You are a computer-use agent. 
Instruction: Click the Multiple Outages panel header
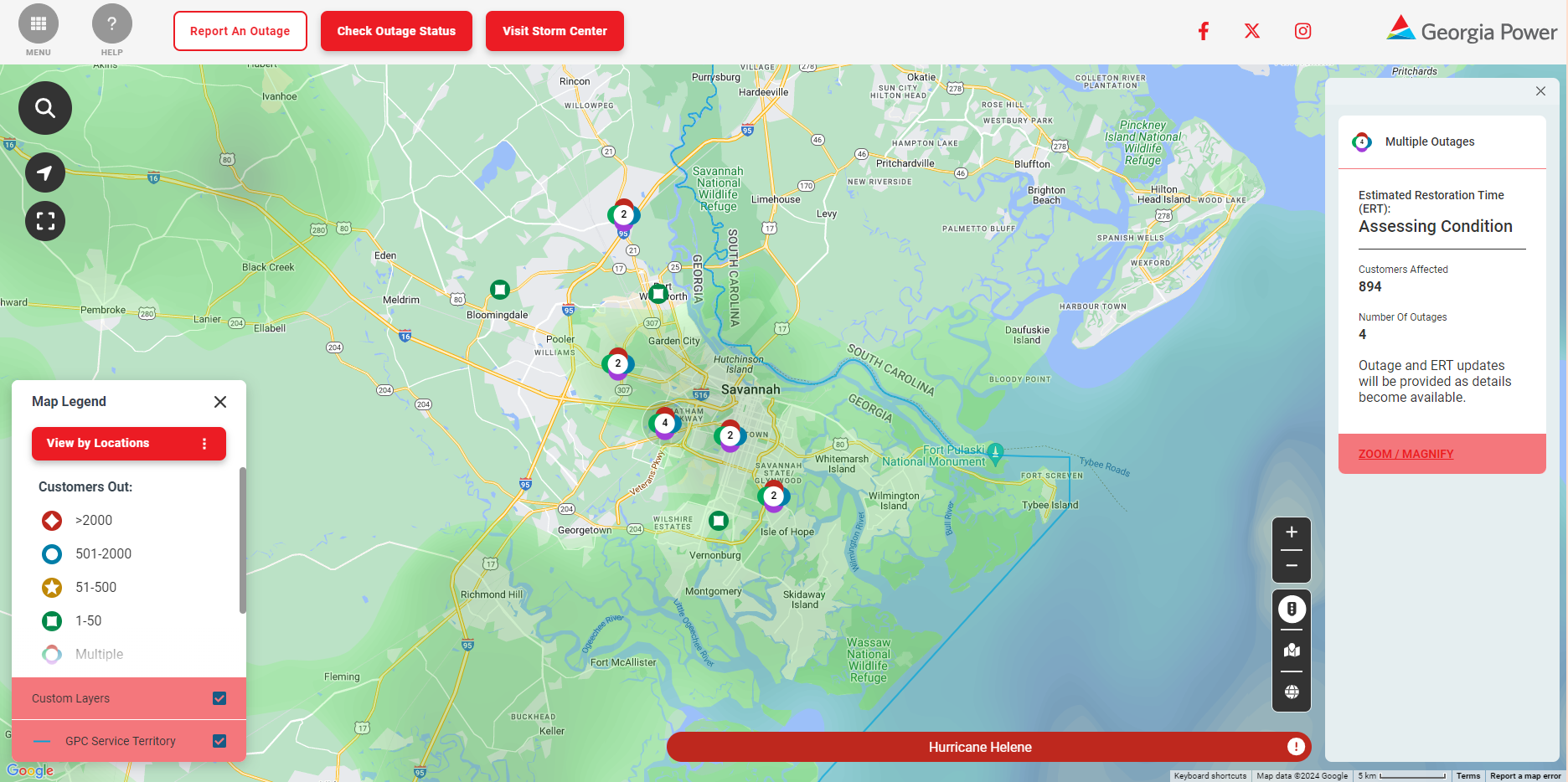[x=1442, y=142]
